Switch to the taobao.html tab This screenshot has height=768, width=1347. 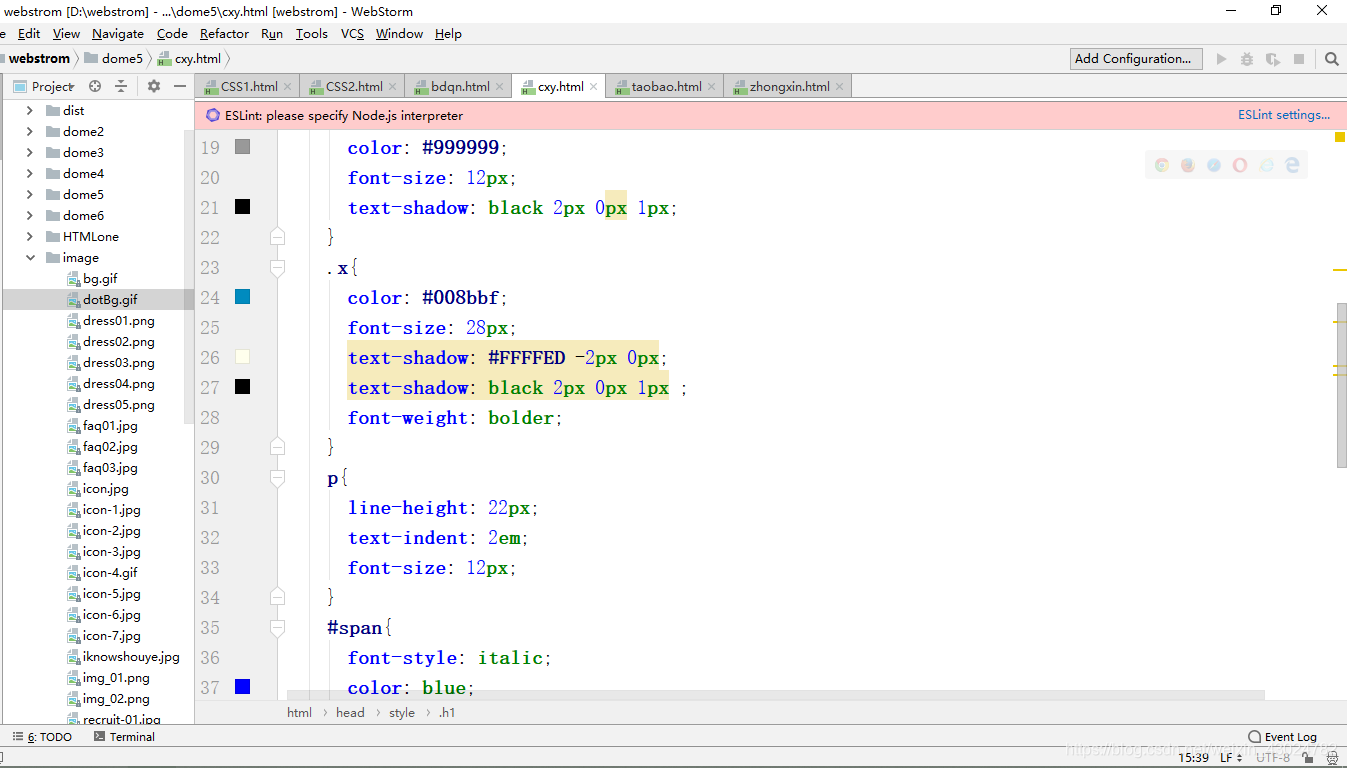click(x=666, y=87)
